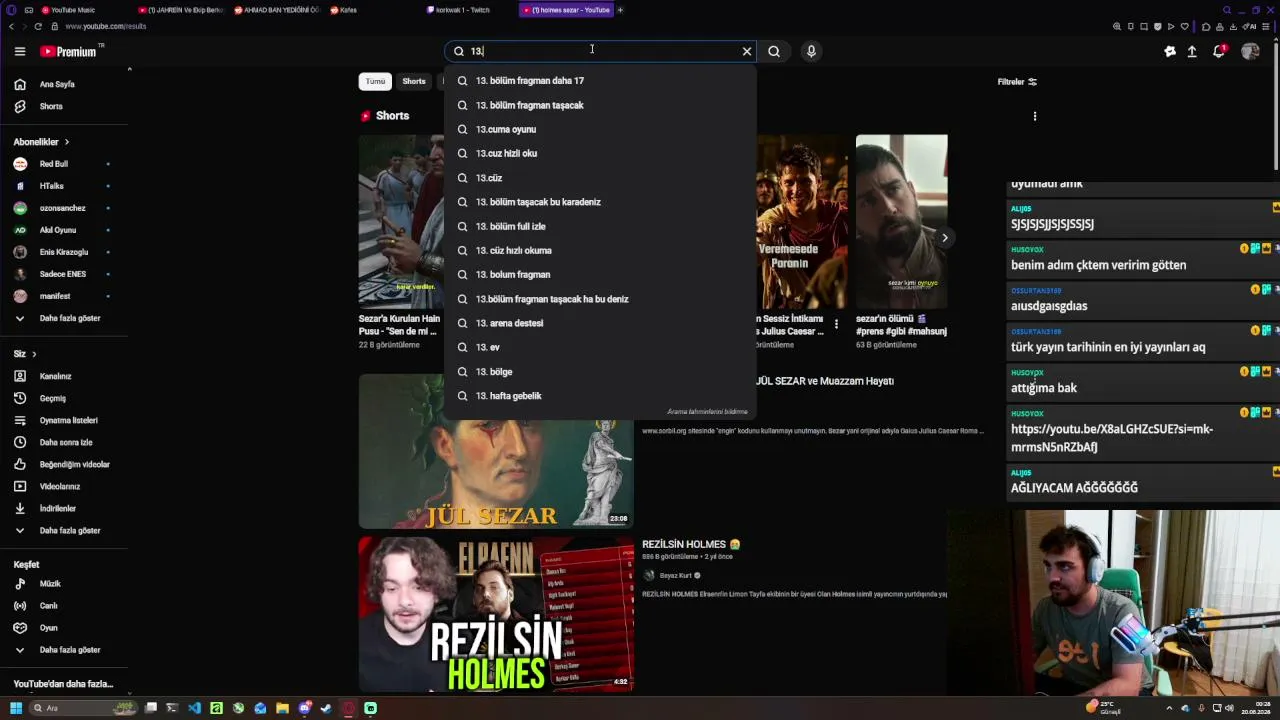Open Daha sonra izle list
The width and height of the screenshot is (1280, 720).
click(64, 442)
